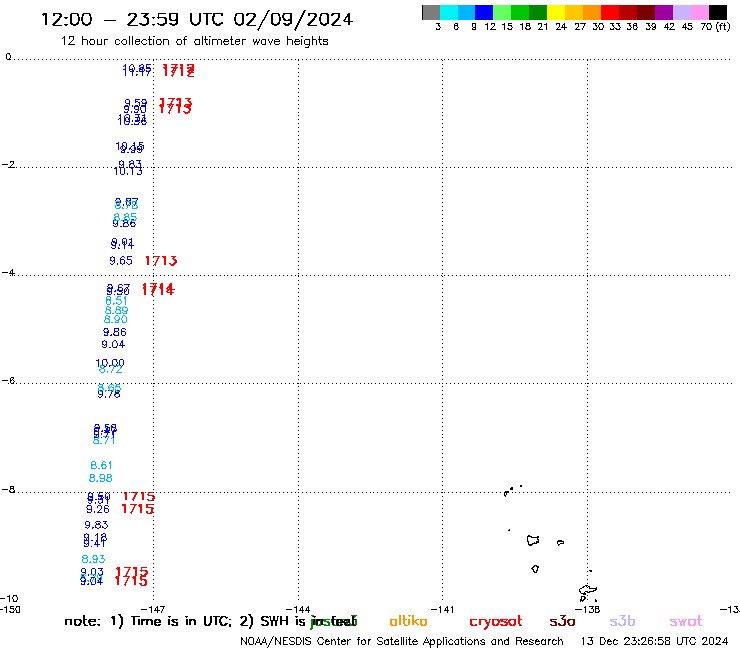
Task: Click the 'swot' satellite label
Action: pyautogui.click(x=686, y=622)
